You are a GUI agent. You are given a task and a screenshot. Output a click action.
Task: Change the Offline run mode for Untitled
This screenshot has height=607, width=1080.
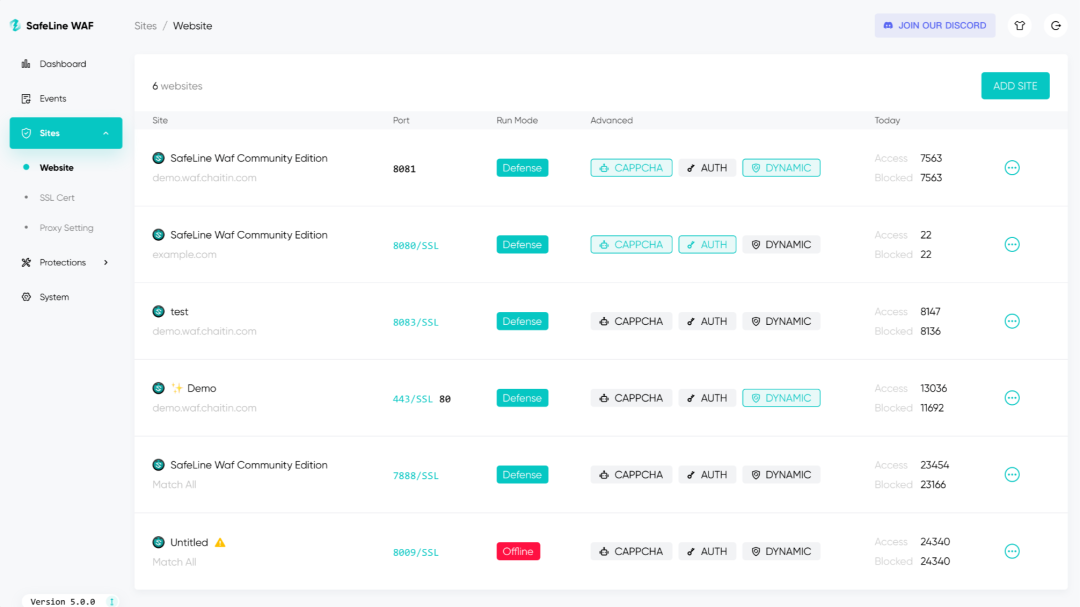click(x=518, y=551)
